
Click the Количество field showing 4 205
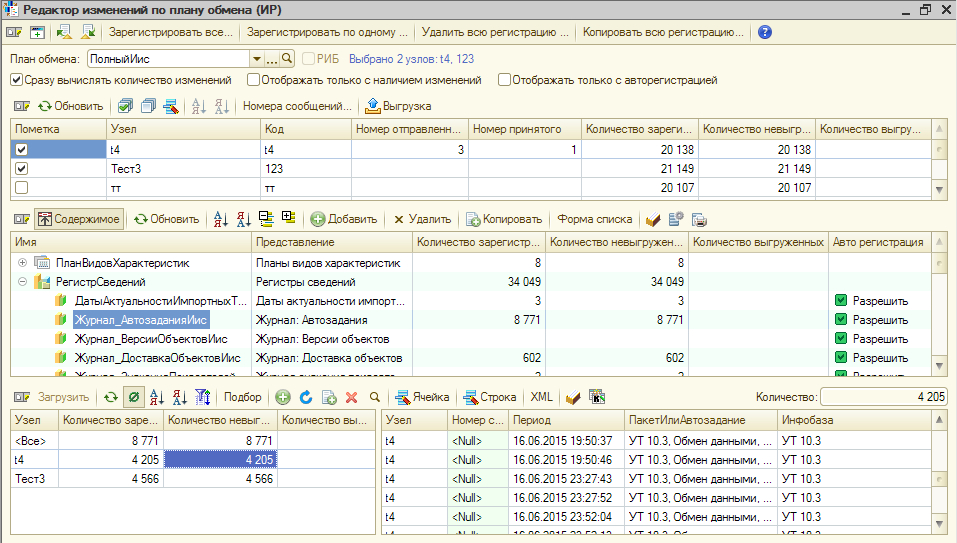point(883,397)
